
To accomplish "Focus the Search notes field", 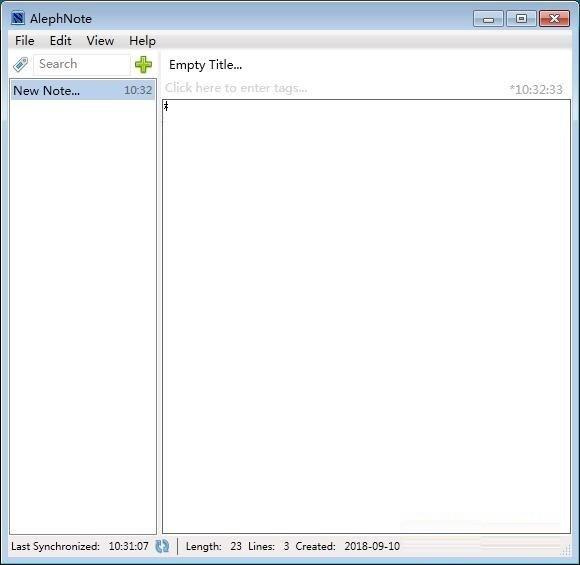I will (x=82, y=64).
